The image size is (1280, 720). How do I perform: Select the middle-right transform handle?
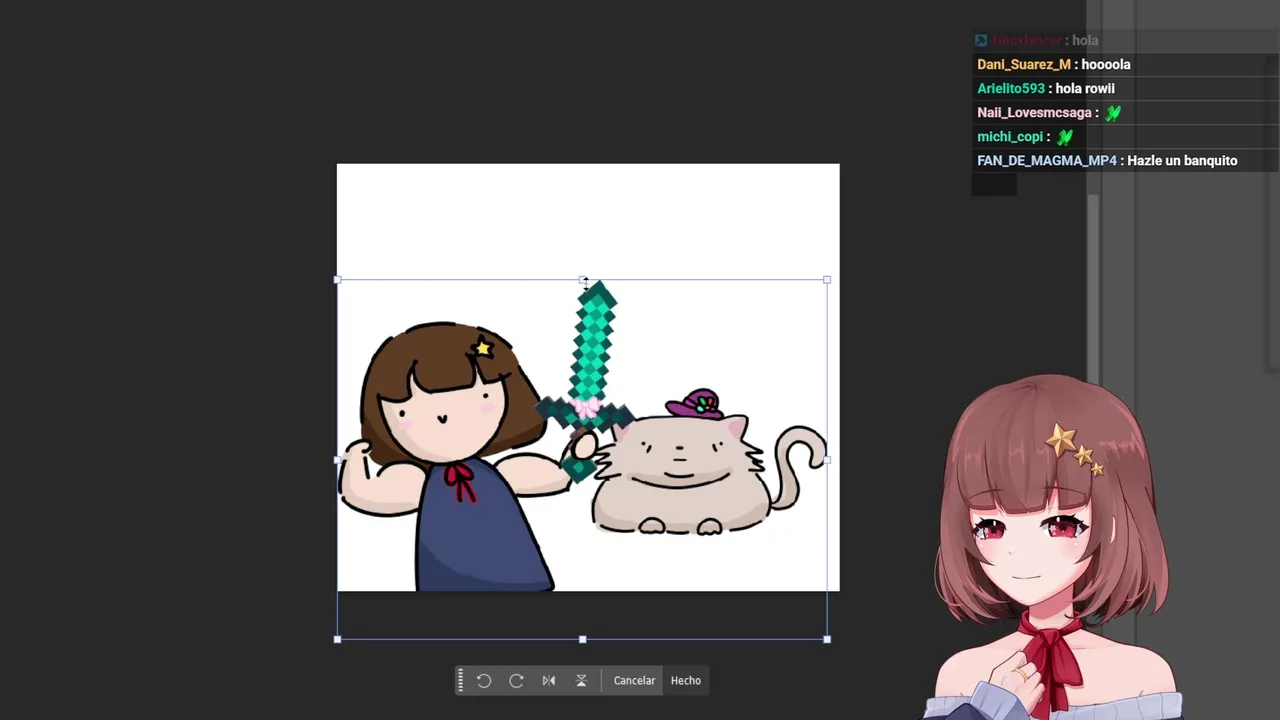click(827, 460)
